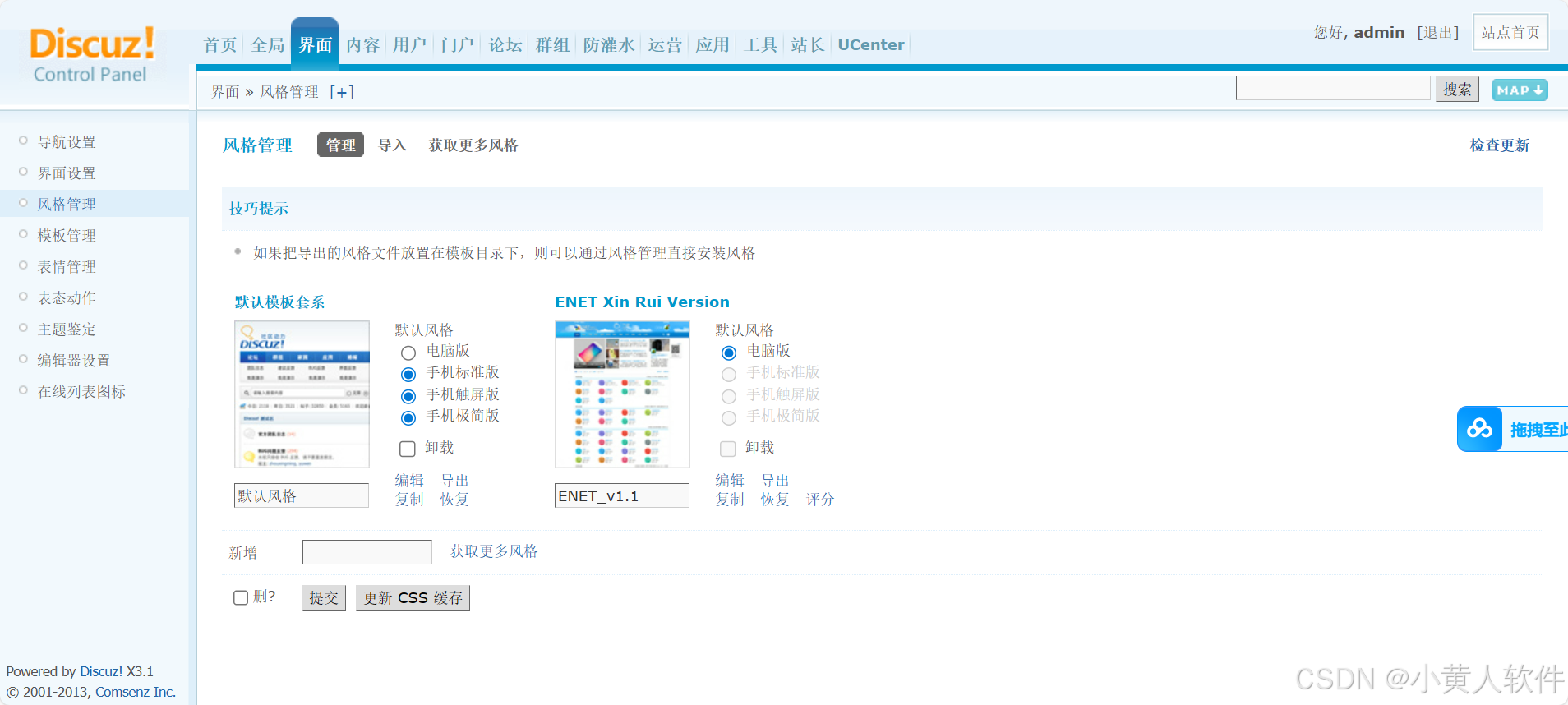The width and height of the screenshot is (1568, 705).
Task: Expand the [+] bookmark link in breadcrumb
Action: click(x=342, y=92)
